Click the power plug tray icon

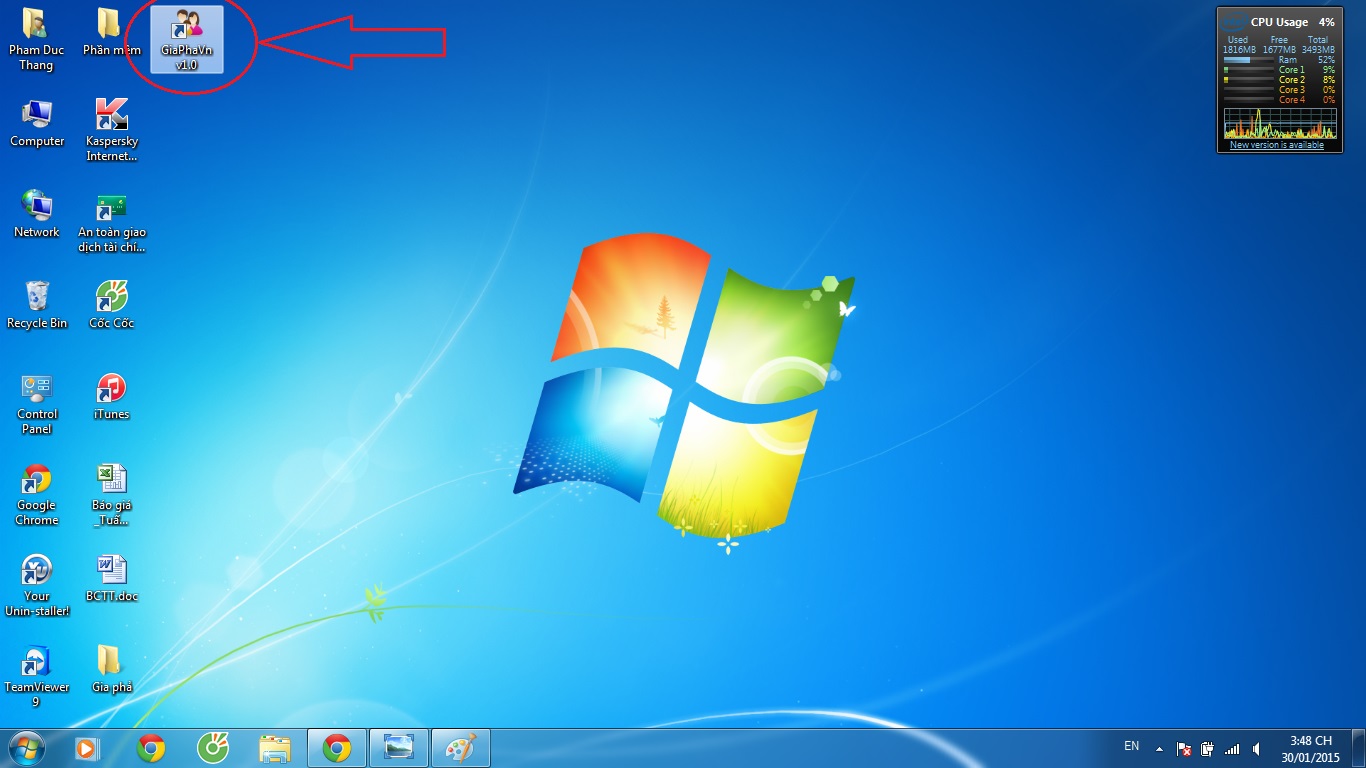1207,748
